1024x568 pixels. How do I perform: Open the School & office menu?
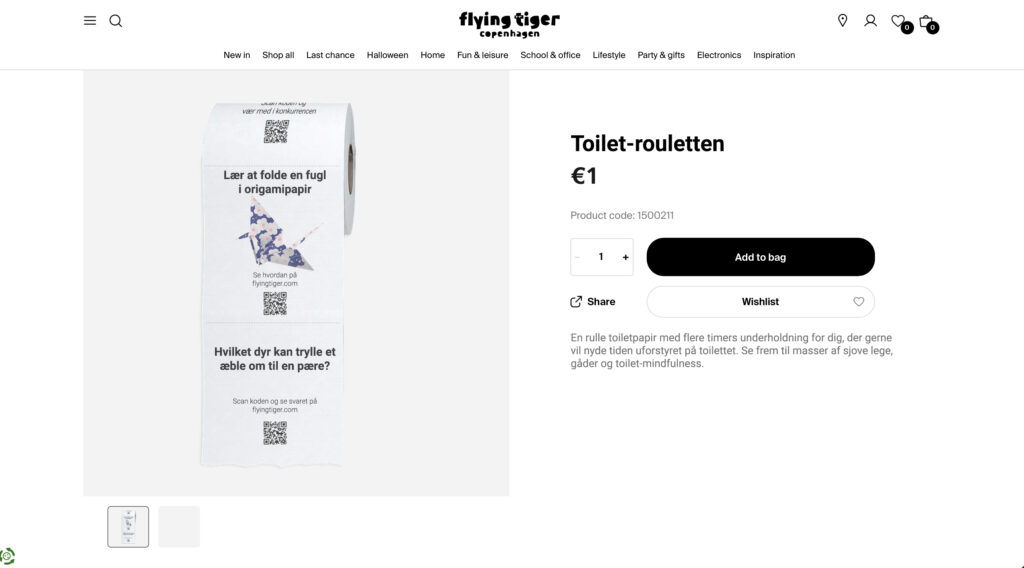(550, 55)
